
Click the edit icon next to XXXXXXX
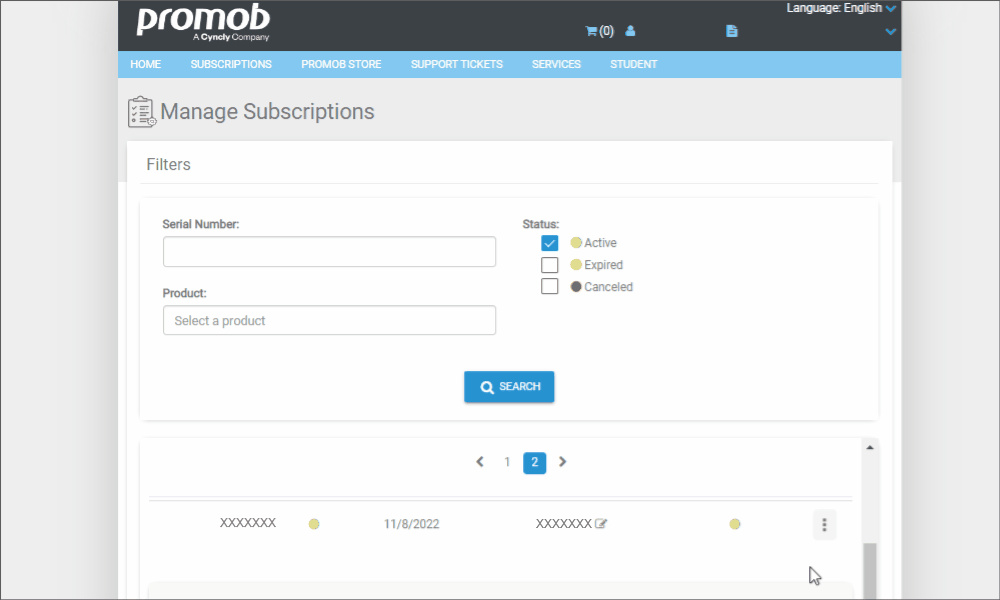[x=601, y=523]
